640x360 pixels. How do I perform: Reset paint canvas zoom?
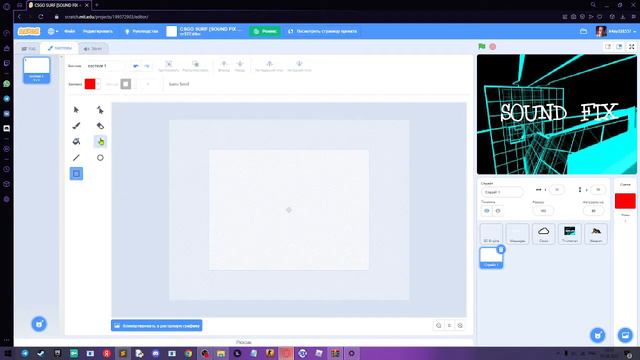(449, 325)
